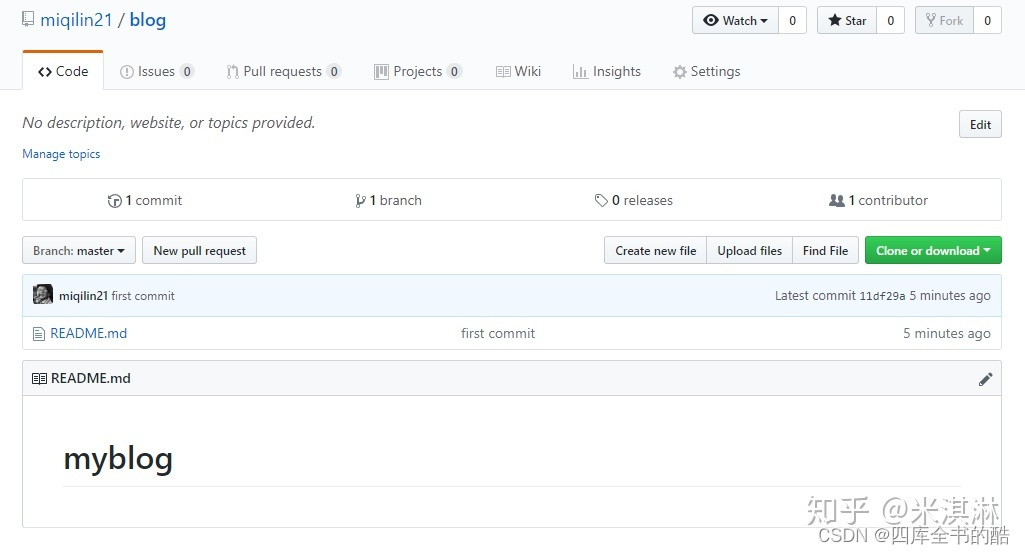Open the 0 releases link

(633, 200)
